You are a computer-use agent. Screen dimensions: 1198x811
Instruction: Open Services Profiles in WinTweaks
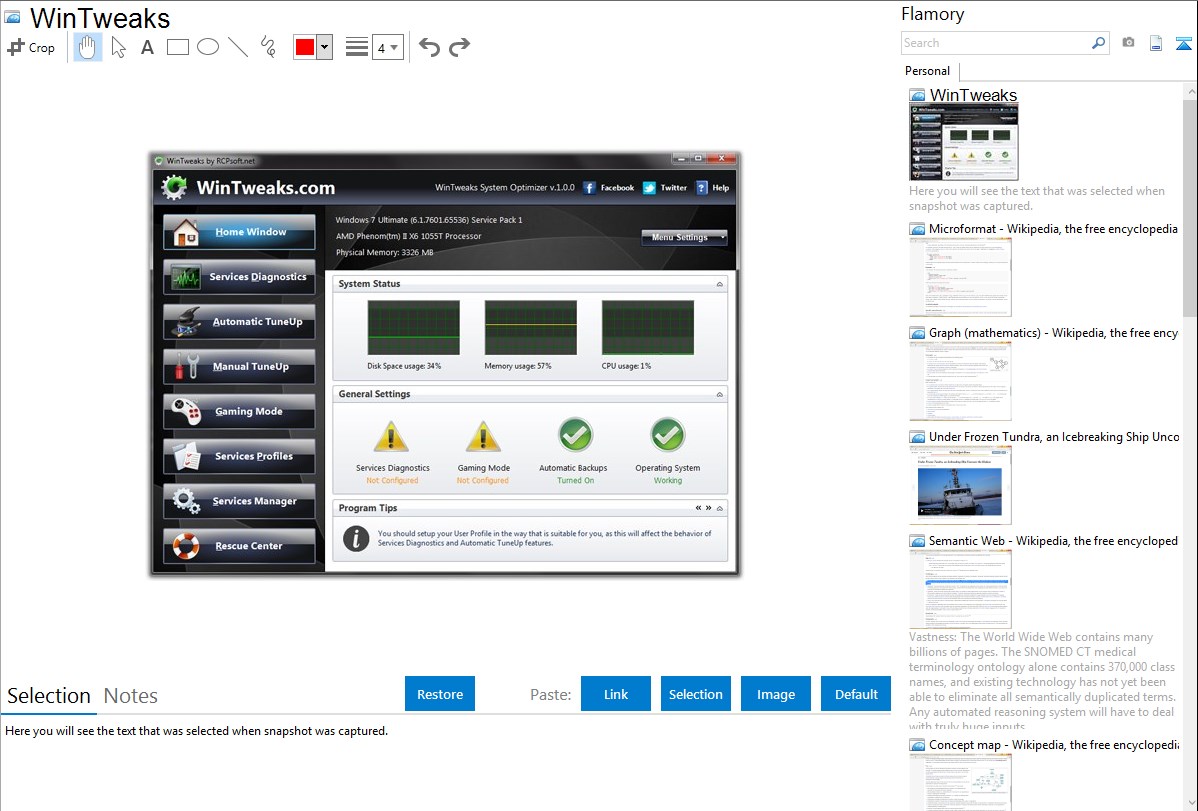tap(239, 456)
